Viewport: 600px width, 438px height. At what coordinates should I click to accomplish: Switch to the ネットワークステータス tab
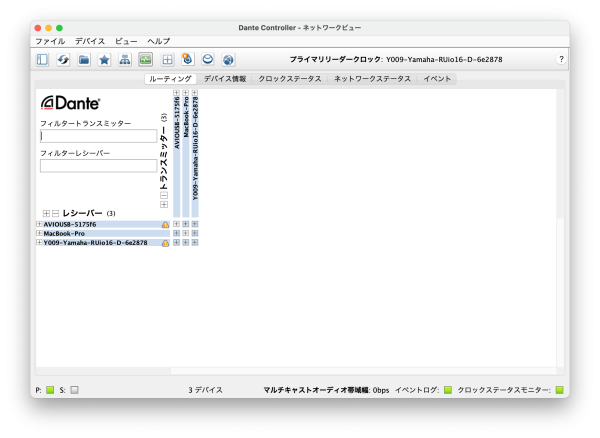pos(372,79)
